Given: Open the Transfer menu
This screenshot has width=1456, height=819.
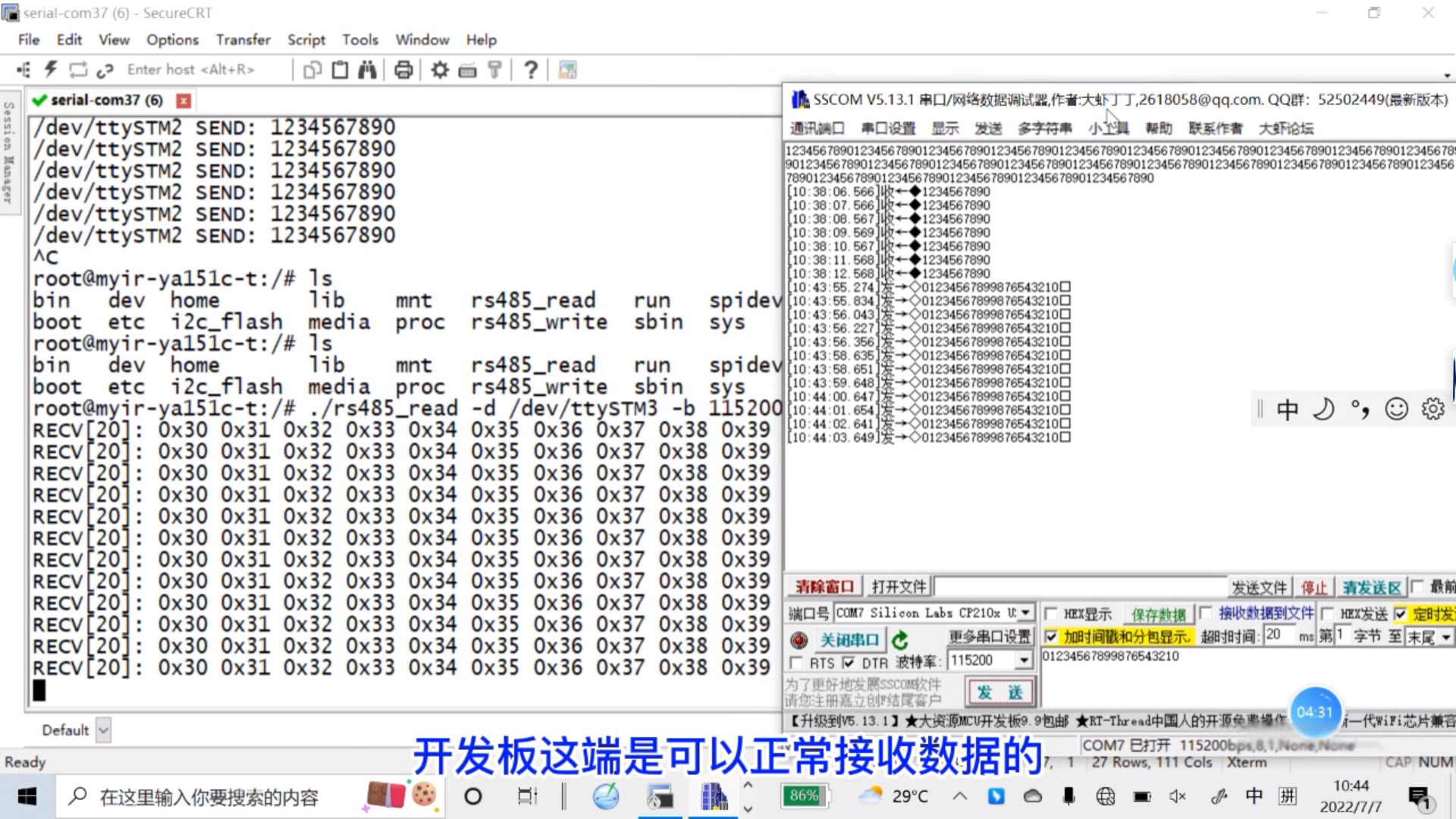Looking at the screenshot, I should pyautogui.click(x=243, y=39).
